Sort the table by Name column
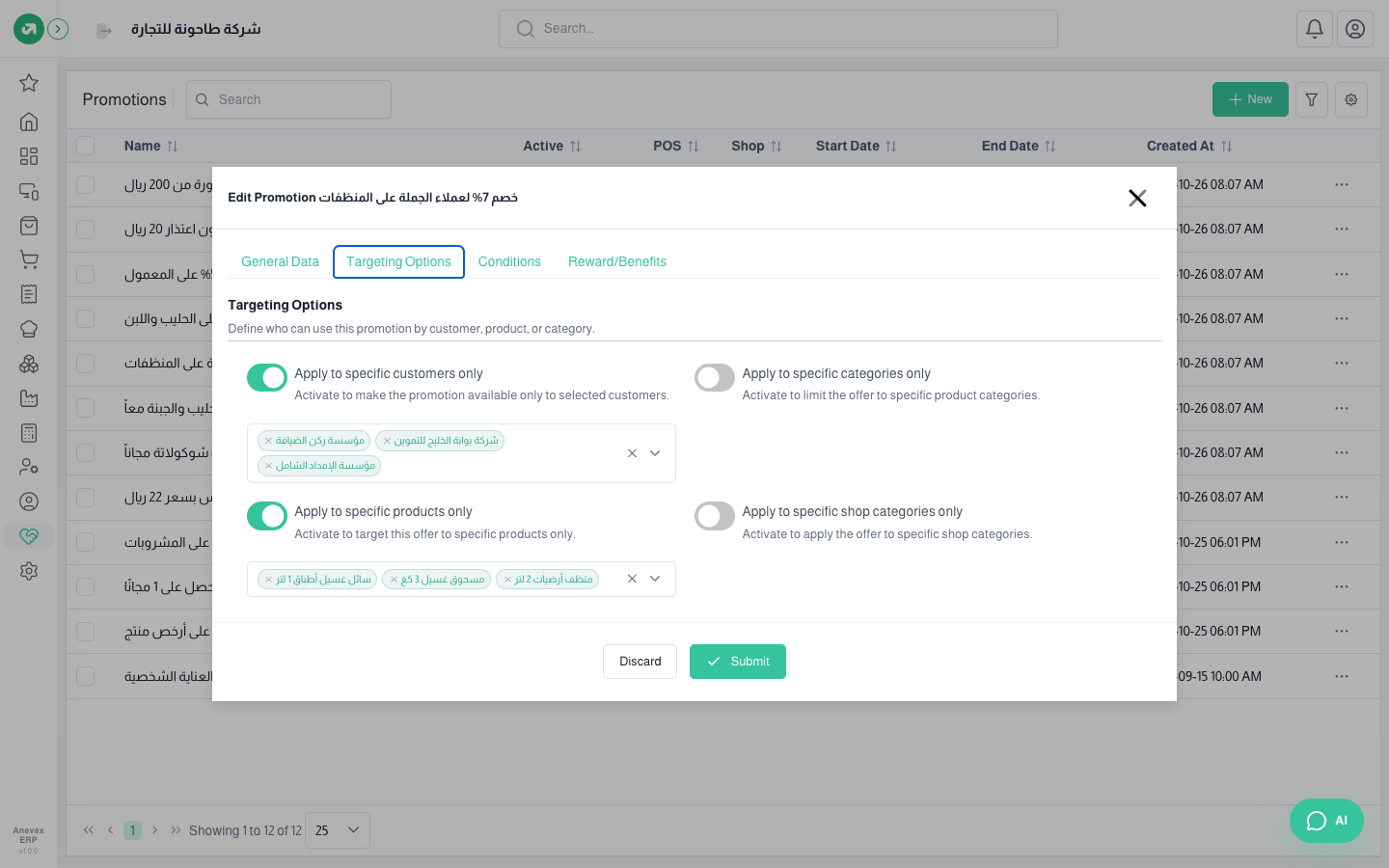1389x868 pixels. (151, 146)
